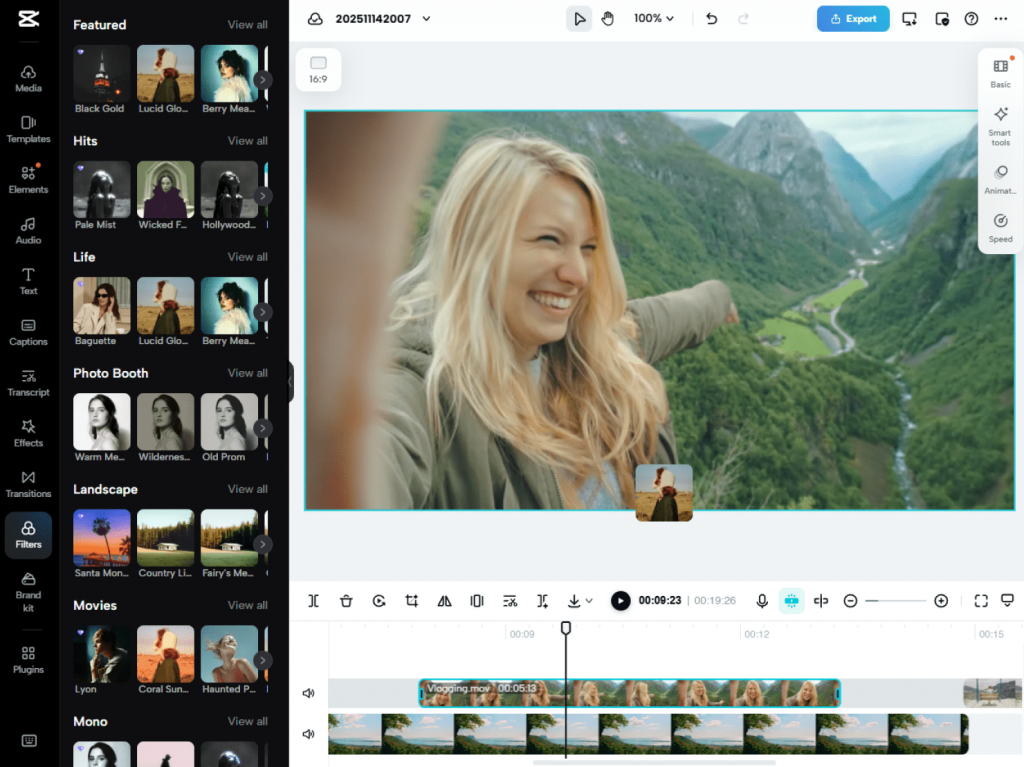This screenshot has height=767, width=1024.
Task: Open the more options ellipsis menu
Action: [x=1000, y=19]
